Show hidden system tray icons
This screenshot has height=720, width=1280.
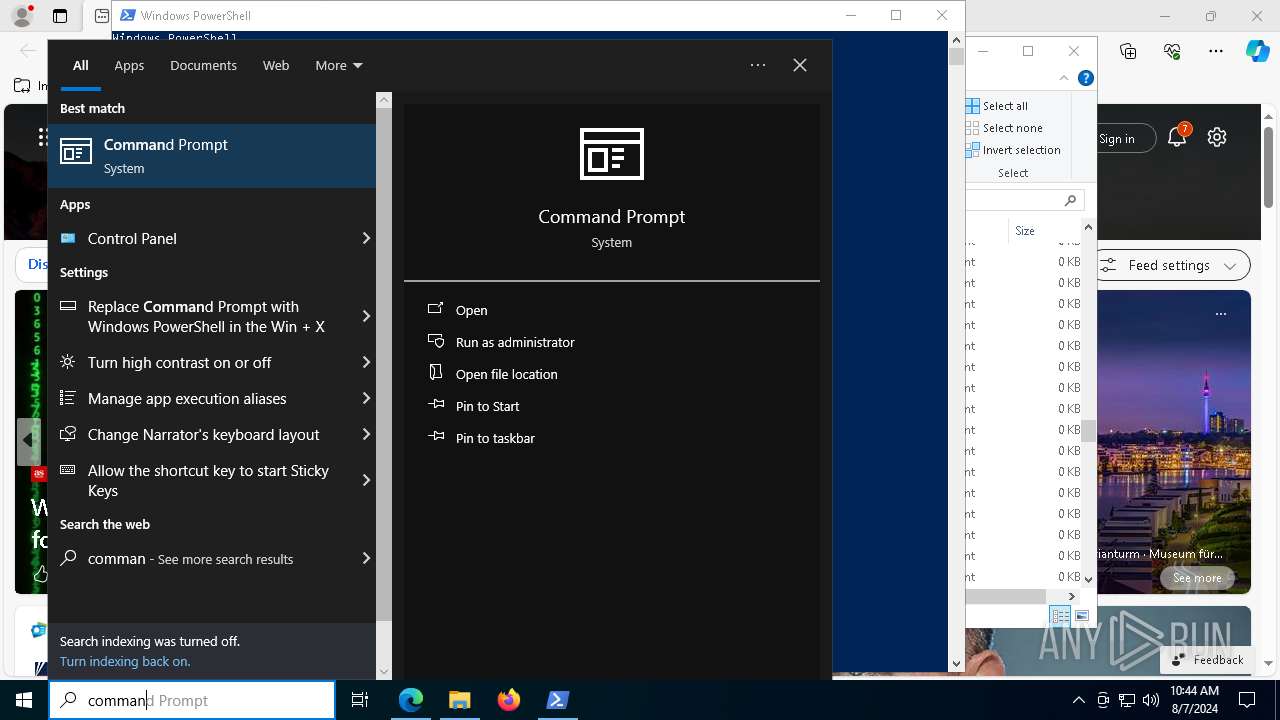1078,700
